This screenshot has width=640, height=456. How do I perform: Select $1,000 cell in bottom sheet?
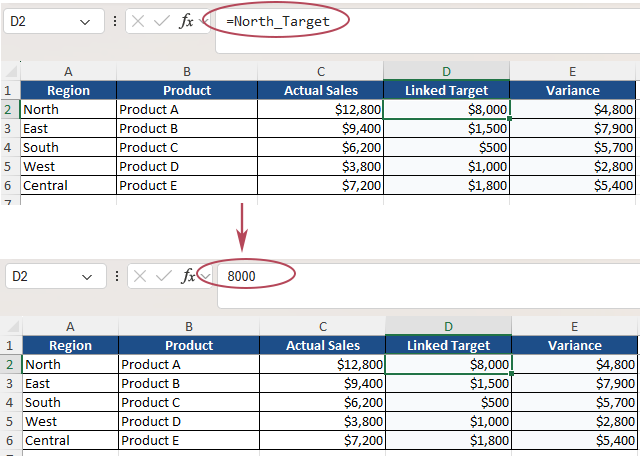[x=449, y=422]
